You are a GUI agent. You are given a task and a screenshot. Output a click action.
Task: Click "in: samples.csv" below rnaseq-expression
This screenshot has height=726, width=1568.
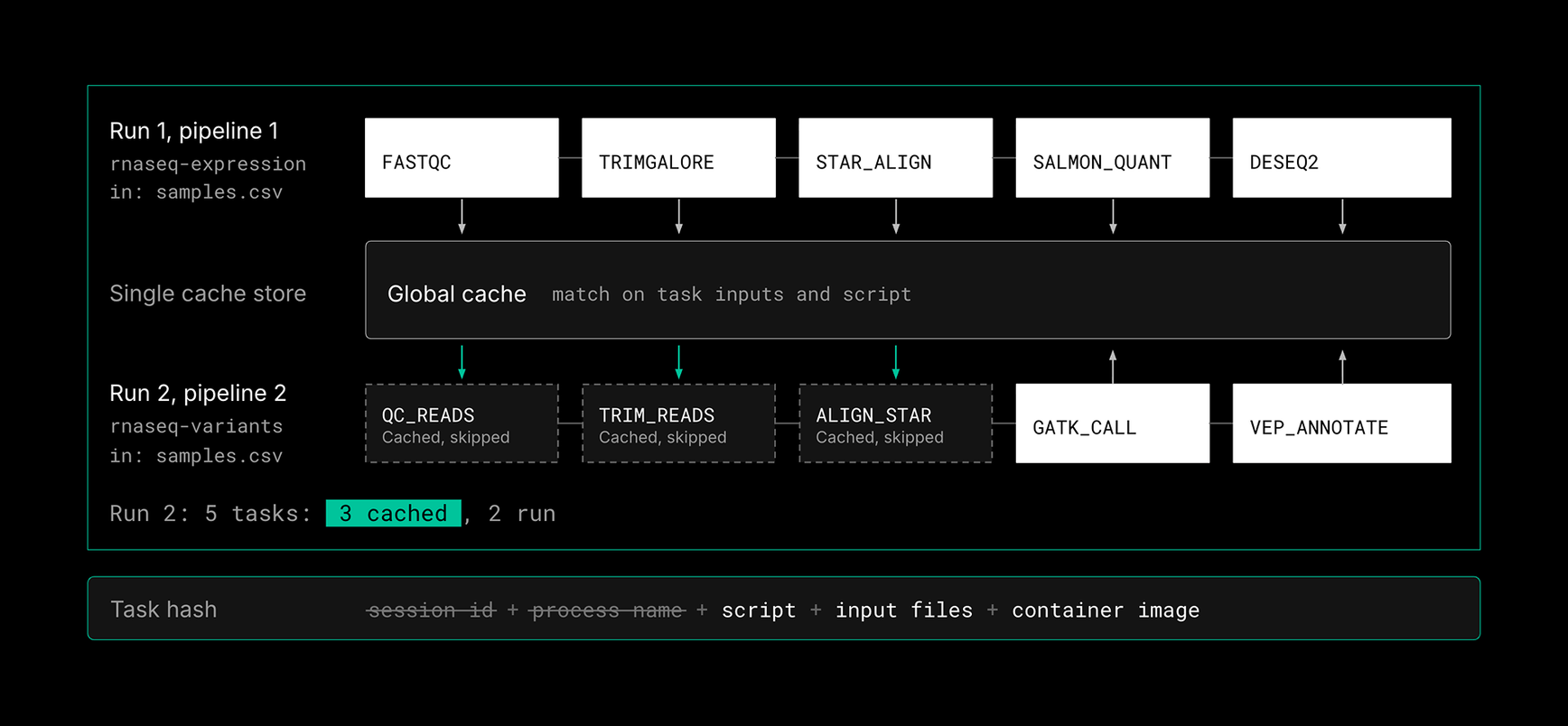pos(196,192)
